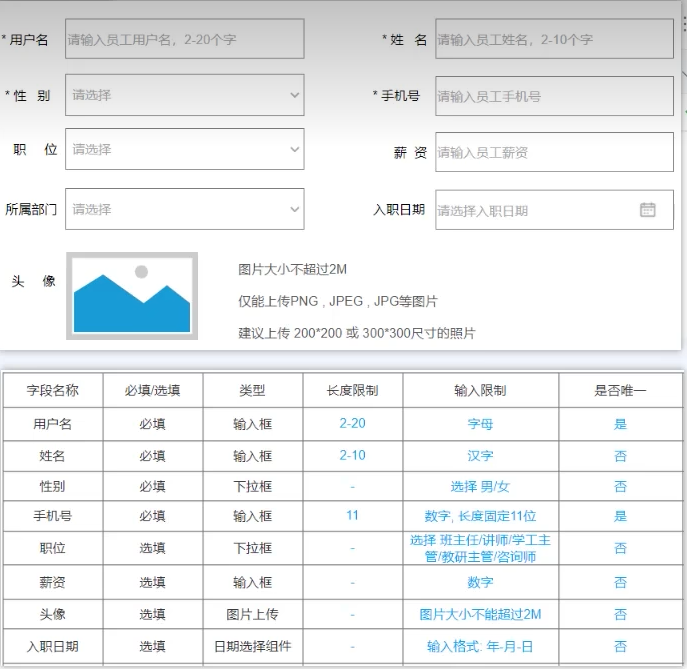Click the 输入格式: 年-月-日 cell
Image resolution: width=687 pixels, height=669 pixels.
click(480, 647)
